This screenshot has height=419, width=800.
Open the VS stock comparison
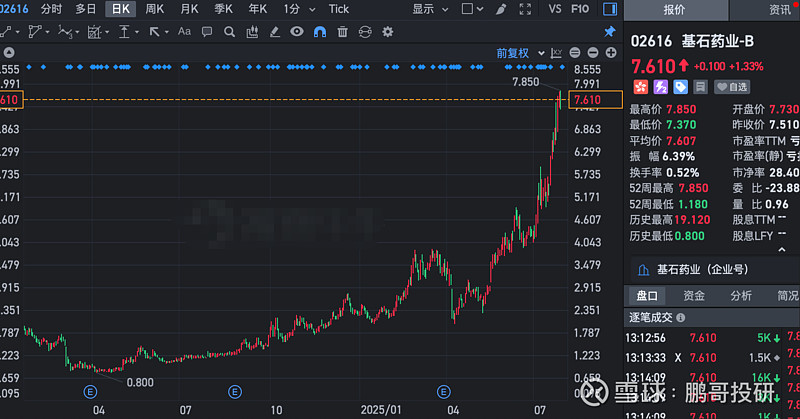click(555, 9)
